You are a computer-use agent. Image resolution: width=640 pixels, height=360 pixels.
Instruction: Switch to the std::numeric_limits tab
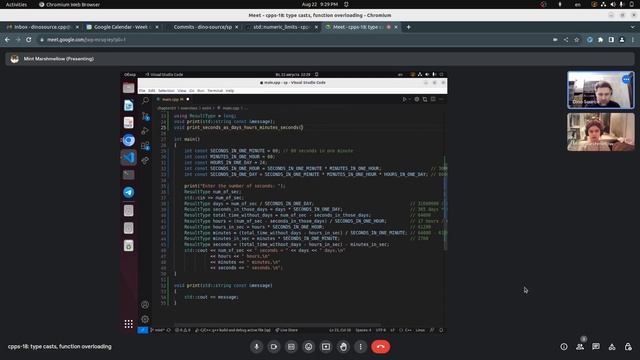point(281,27)
